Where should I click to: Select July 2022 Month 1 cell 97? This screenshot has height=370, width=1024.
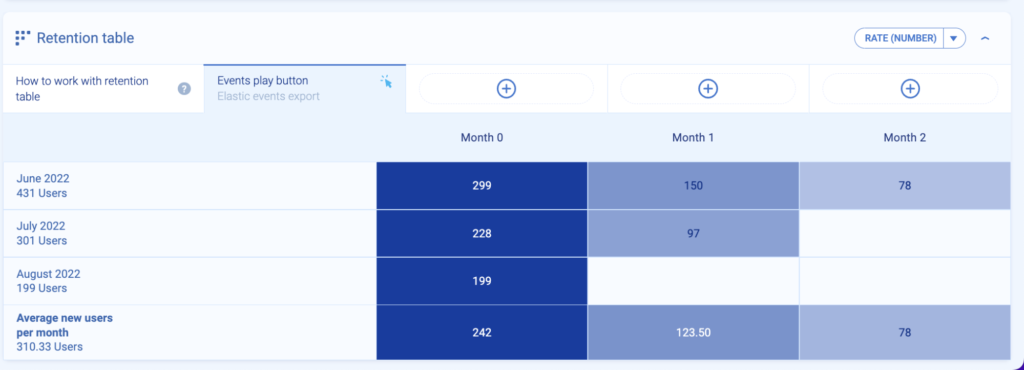click(x=693, y=234)
